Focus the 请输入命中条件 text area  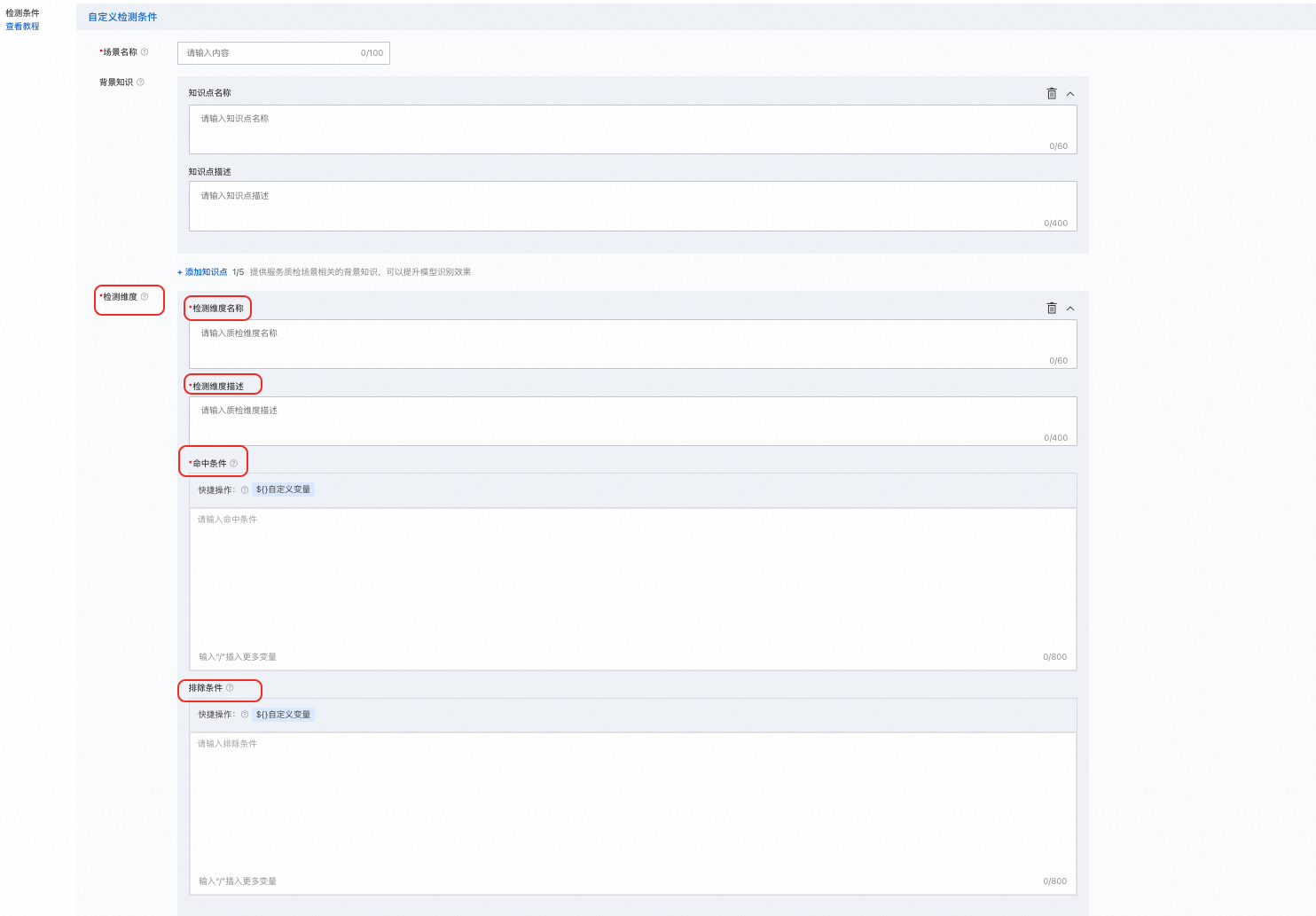(x=633, y=589)
